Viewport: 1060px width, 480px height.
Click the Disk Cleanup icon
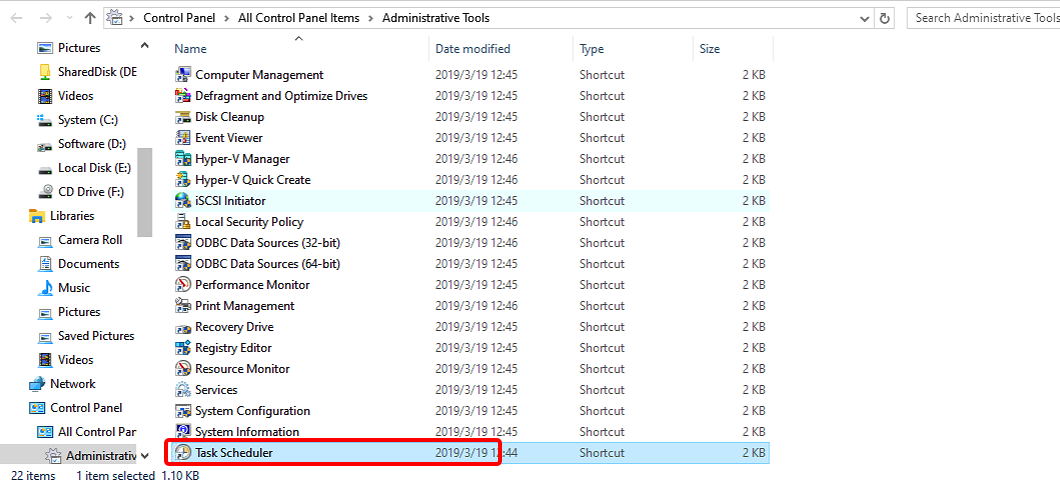coord(183,117)
